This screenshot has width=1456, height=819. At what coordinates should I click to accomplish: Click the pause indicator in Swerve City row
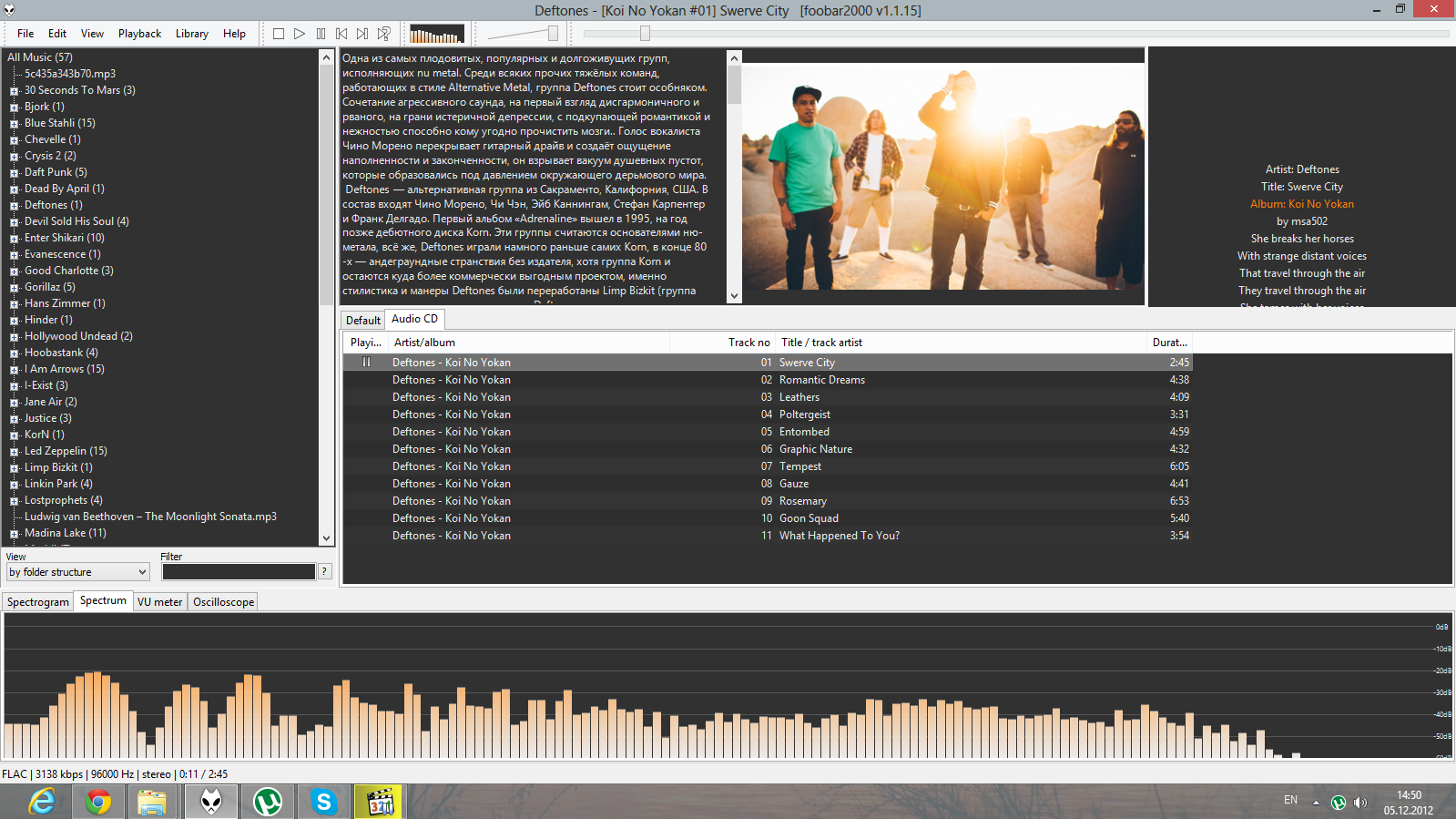tap(366, 363)
